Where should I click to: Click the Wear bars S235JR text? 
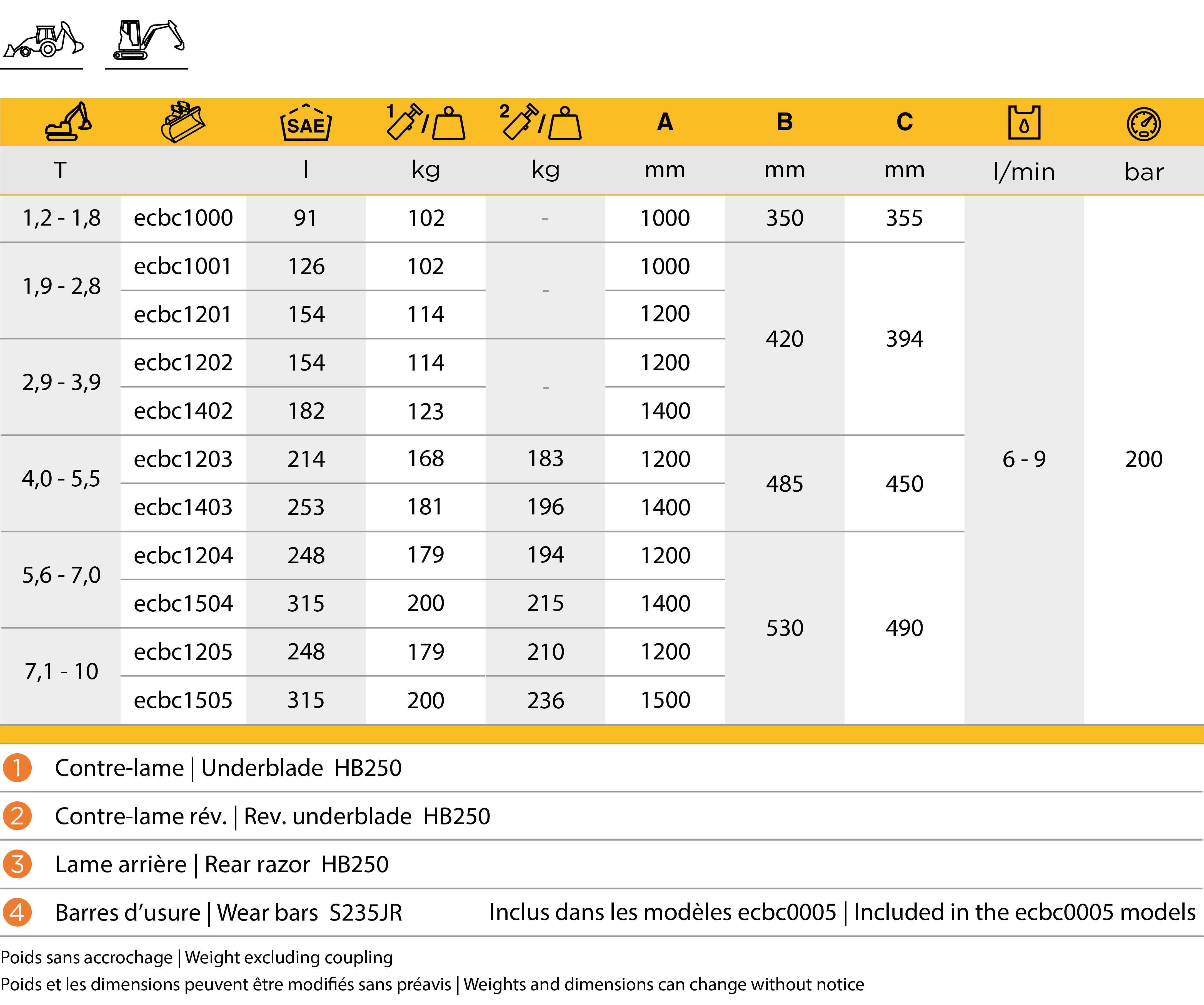[309, 912]
